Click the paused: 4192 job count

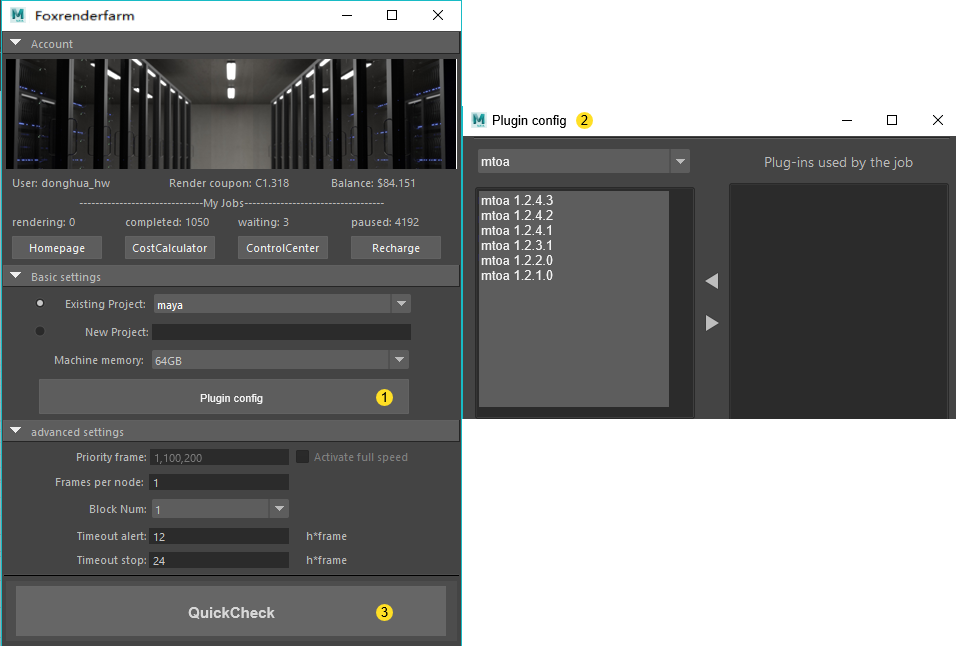coord(385,222)
